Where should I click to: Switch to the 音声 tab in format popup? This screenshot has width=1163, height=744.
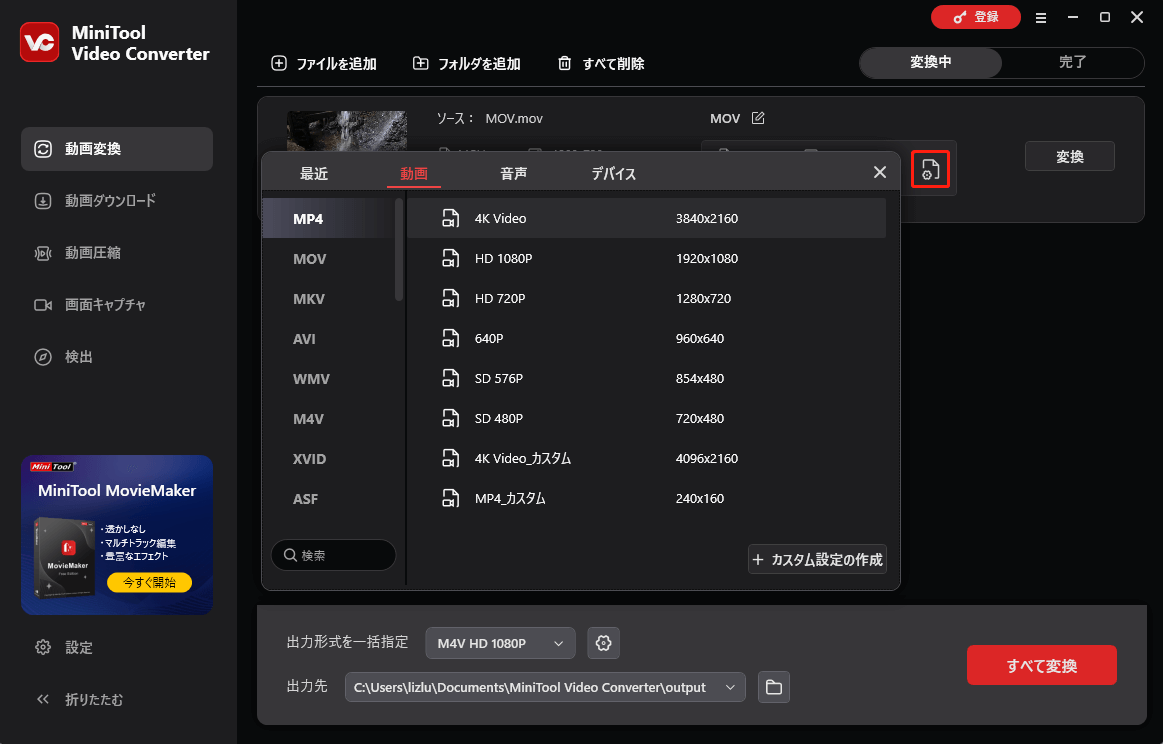point(513,174)
